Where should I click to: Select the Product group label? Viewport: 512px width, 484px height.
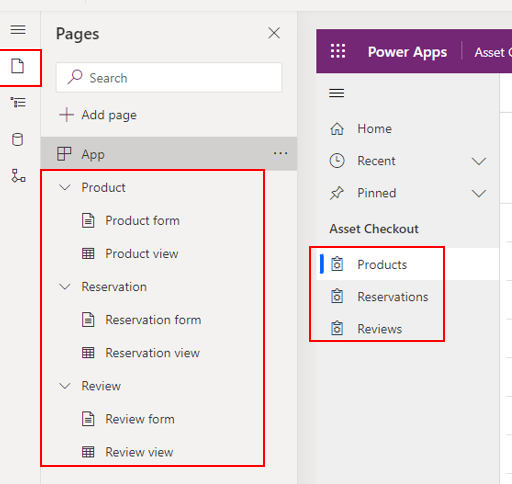[x=103, y=187]
